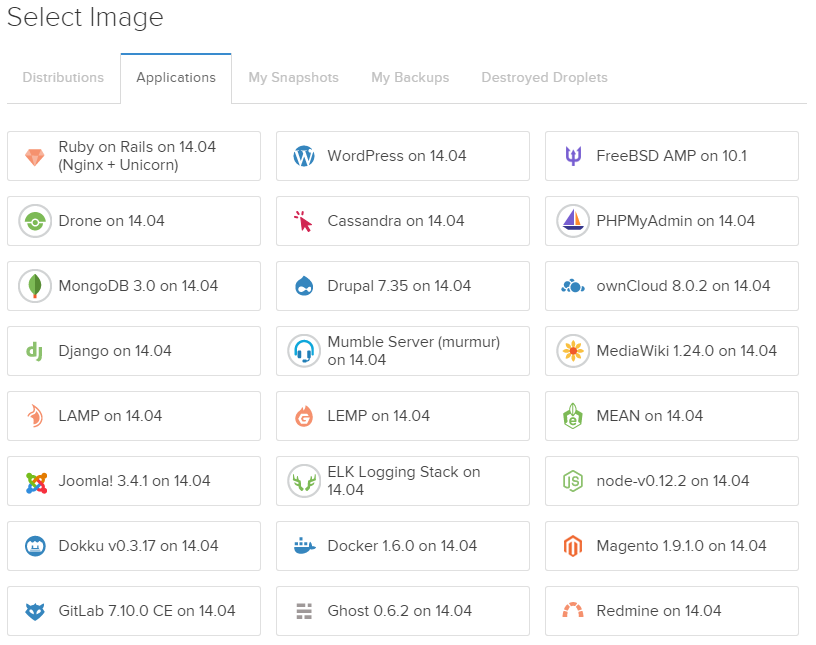The image size is (816, 645).
Task: Click the Cassandra cursor icon
Action: (x=303, y=221)
